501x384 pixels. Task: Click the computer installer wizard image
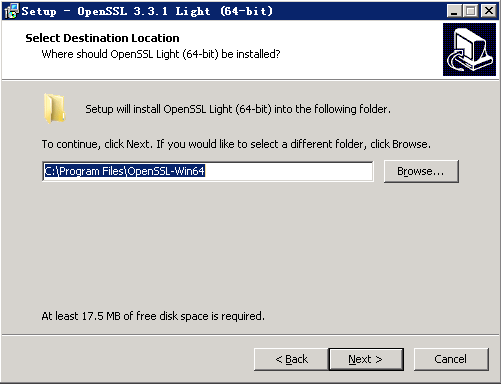469,49
